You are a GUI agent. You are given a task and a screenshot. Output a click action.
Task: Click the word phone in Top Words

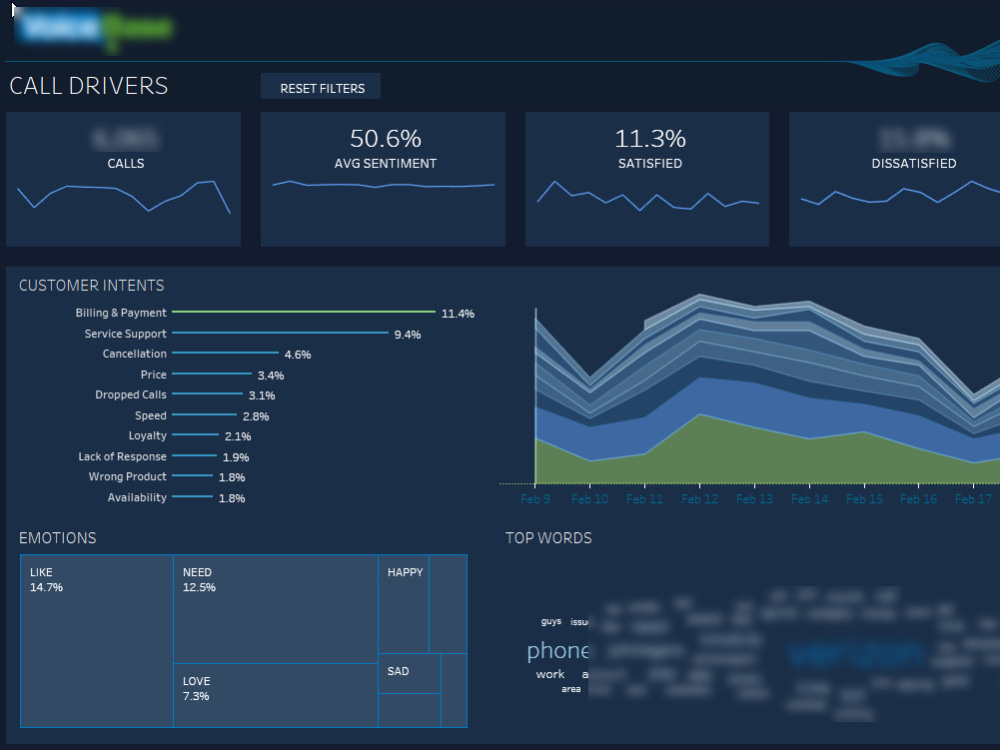click(x=558, y=650)
